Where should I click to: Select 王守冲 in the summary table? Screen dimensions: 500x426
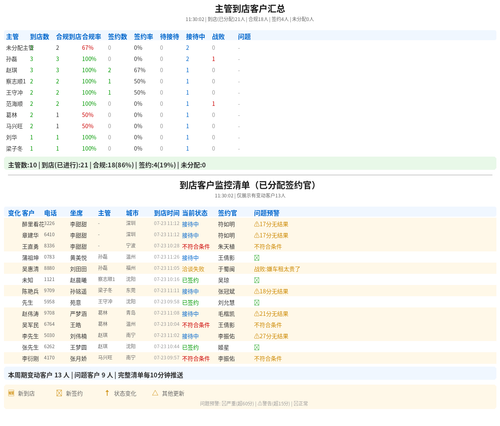point(14,93)
